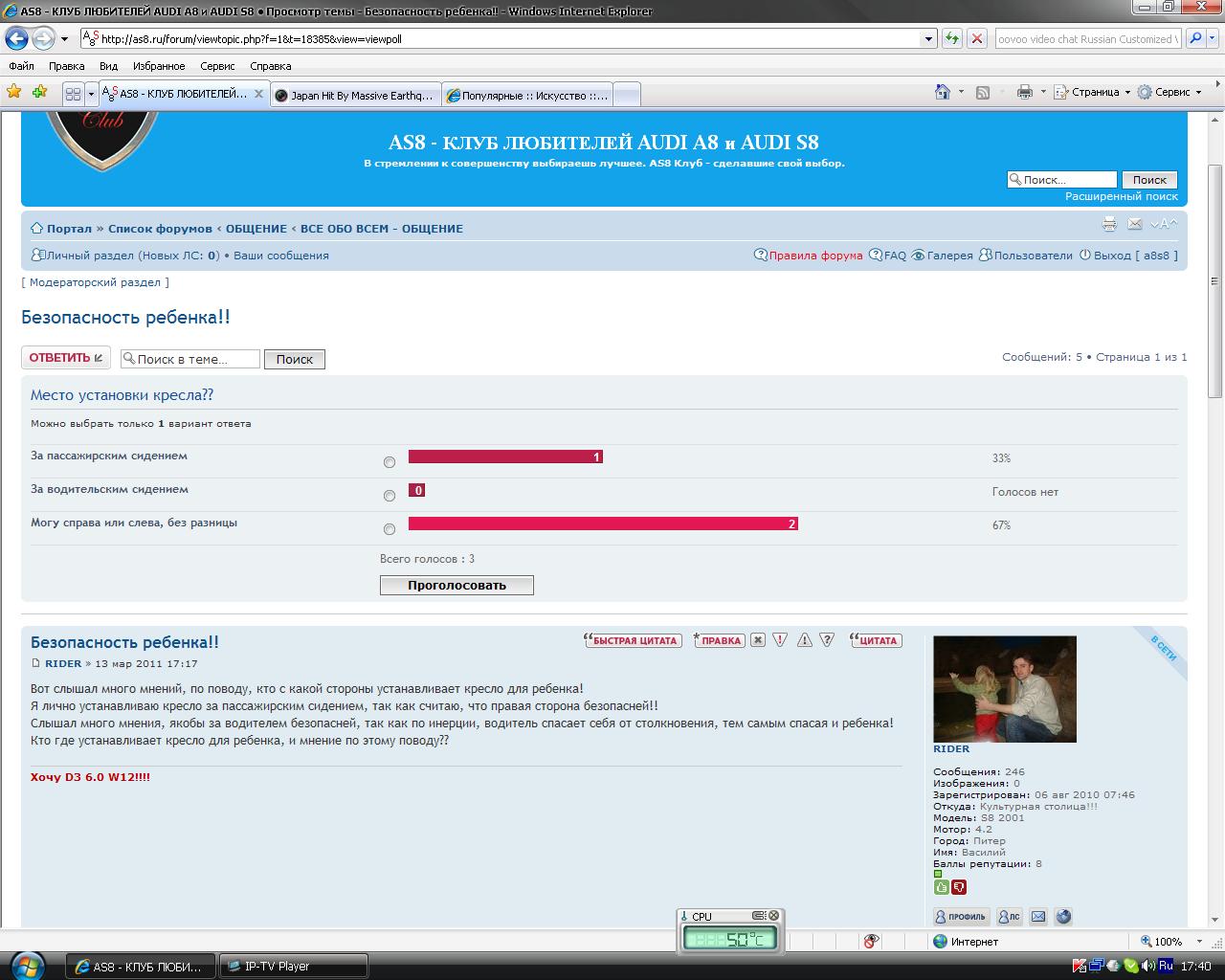Click the IE home icon in command bar
1225x980 pixels.
coord(943,92)
